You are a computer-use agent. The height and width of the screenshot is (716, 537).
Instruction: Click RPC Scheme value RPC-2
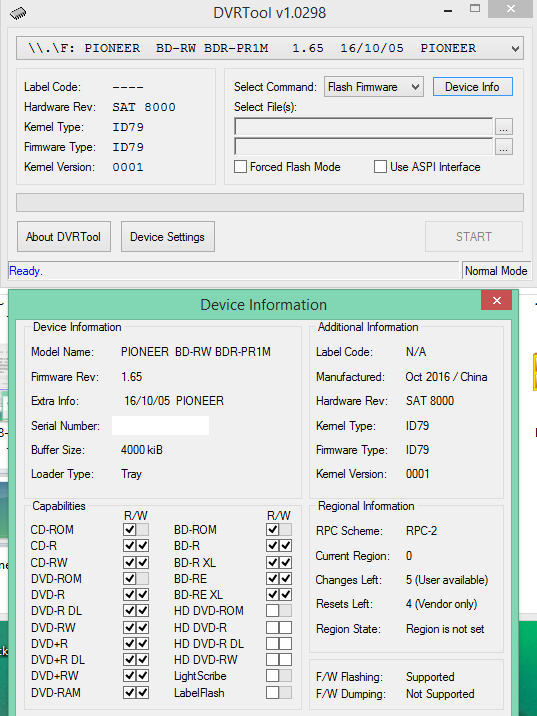tap(421, 531)
